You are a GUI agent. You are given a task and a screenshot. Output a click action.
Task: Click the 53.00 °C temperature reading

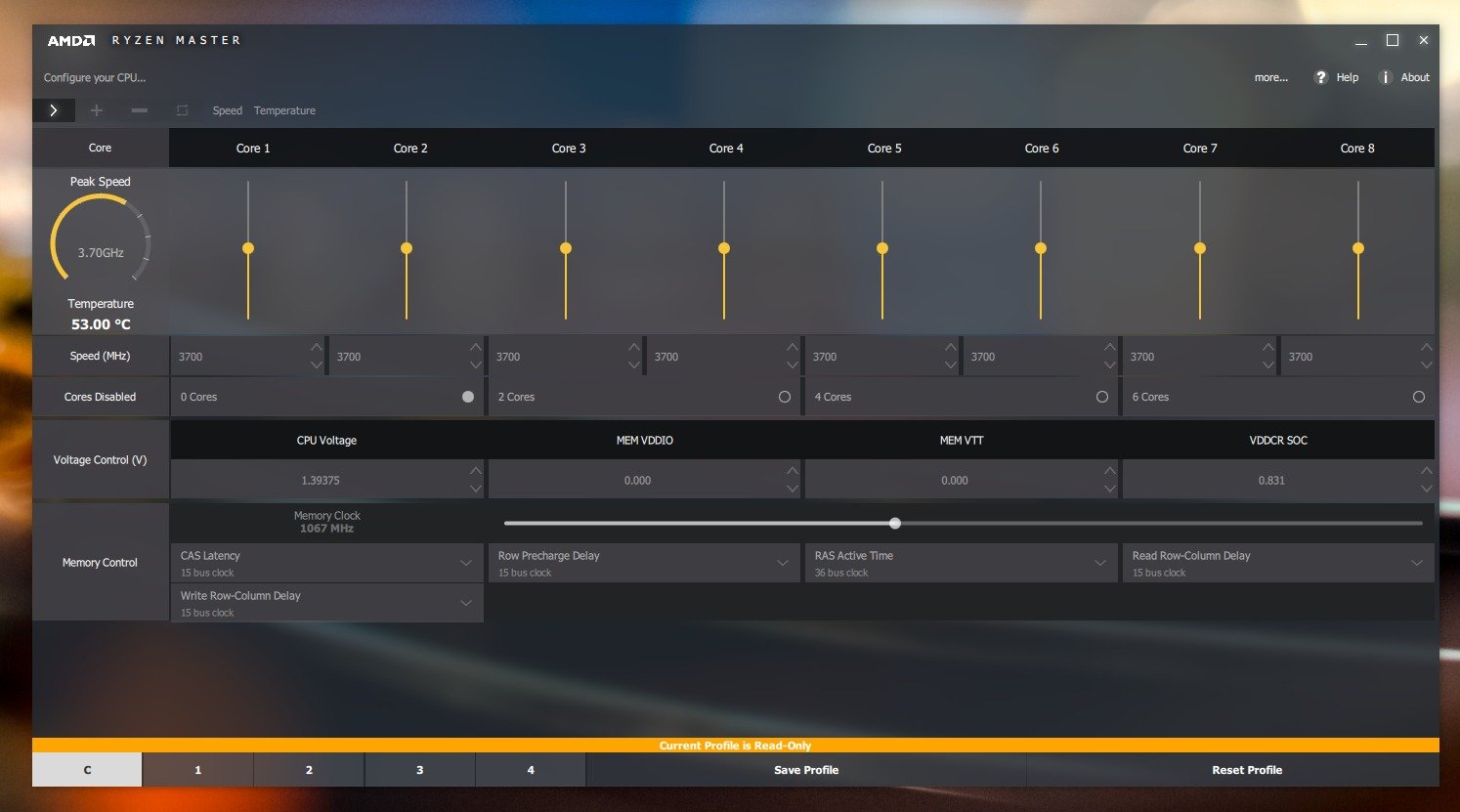pyautogui.click(x=101, y=324)
